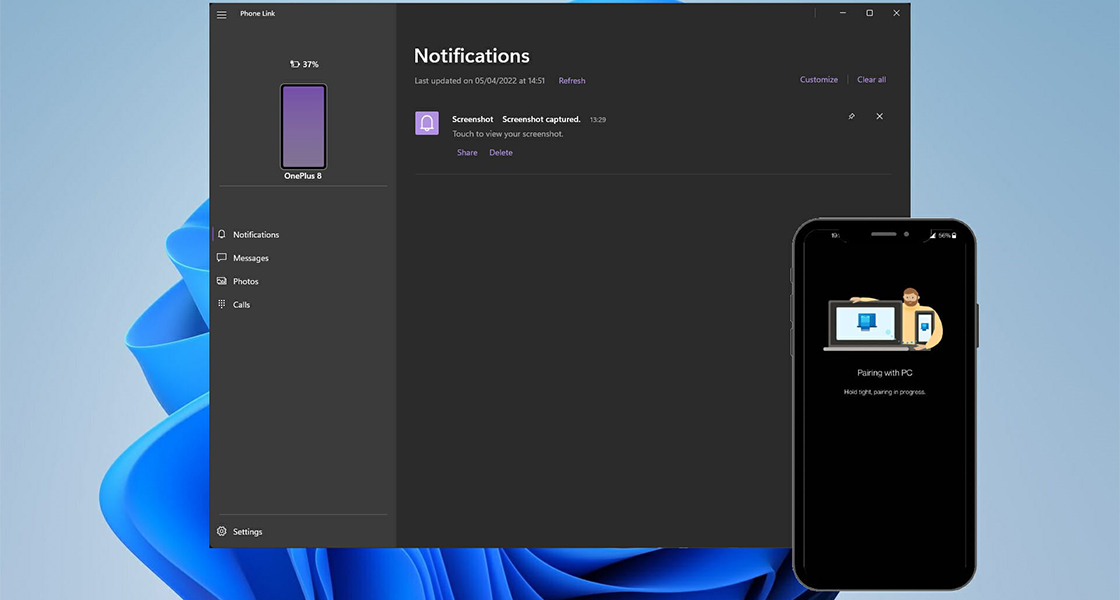Click the phone battery 37% indicator
Screen dimensions: 1120x600
(x=304, y=64)
